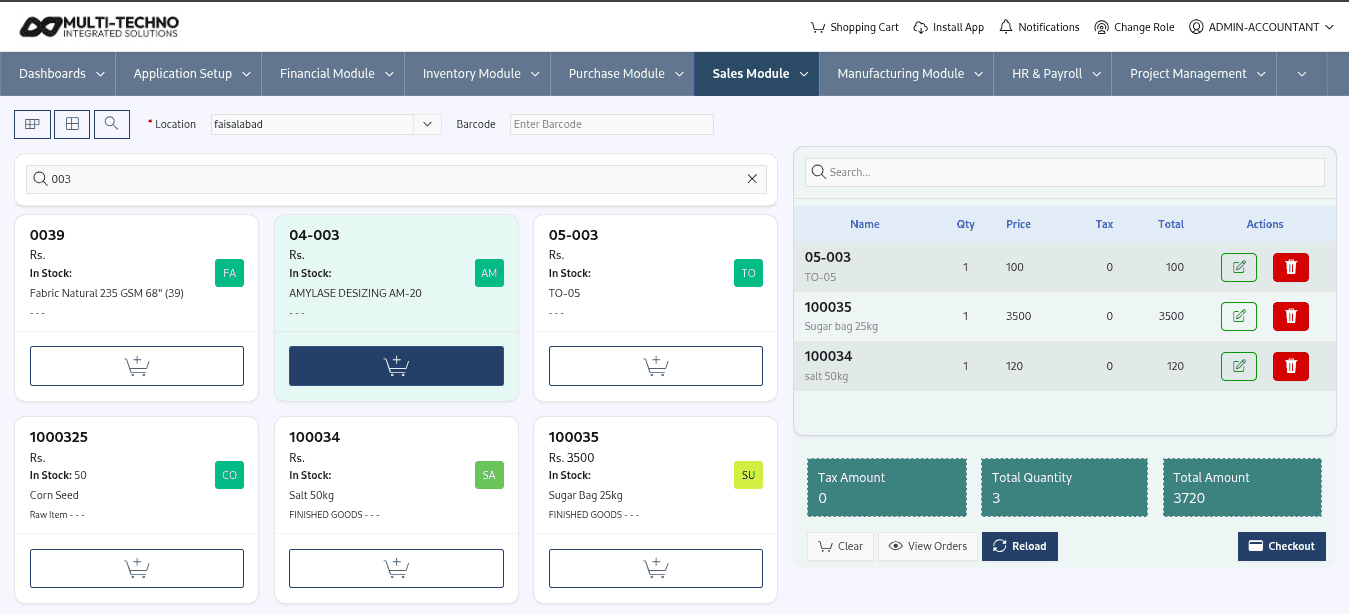
Task: Add item 04-003 to cart
Action: pos(396,366)
